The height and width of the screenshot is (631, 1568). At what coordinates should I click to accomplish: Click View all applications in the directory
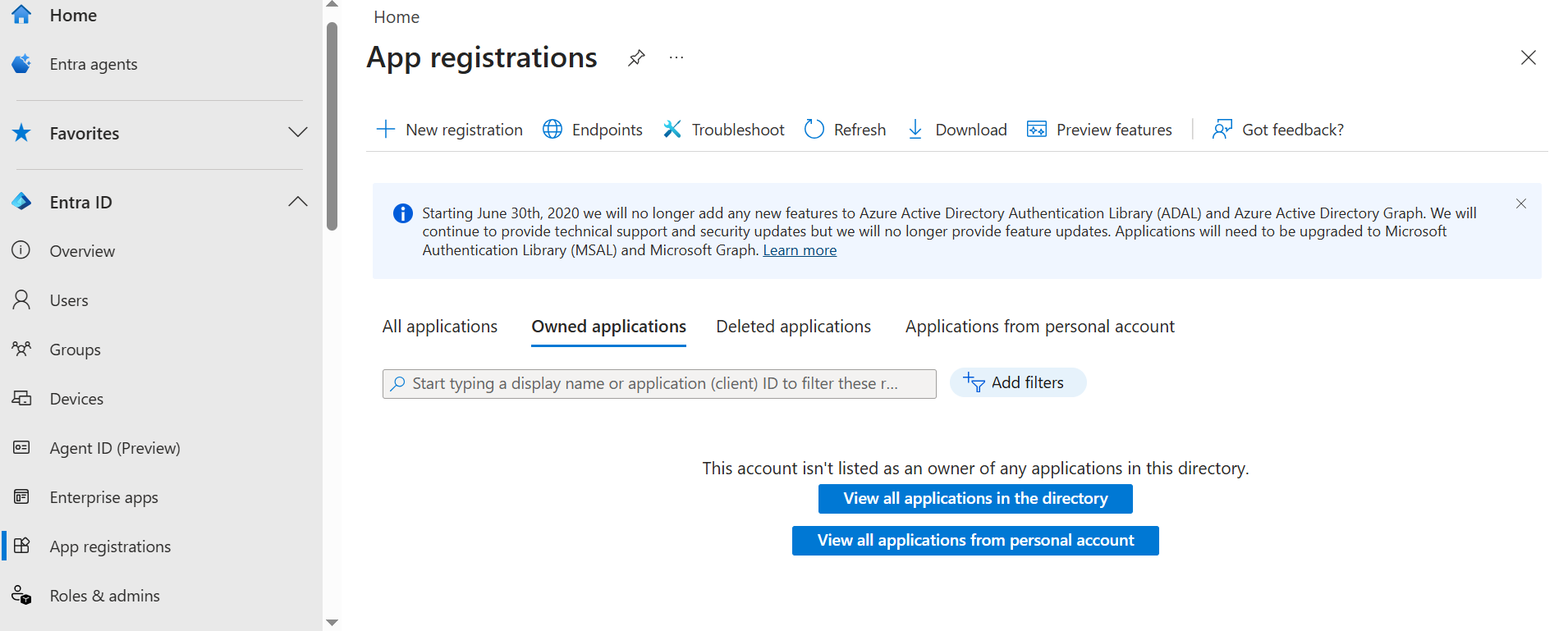click(975, 499)
